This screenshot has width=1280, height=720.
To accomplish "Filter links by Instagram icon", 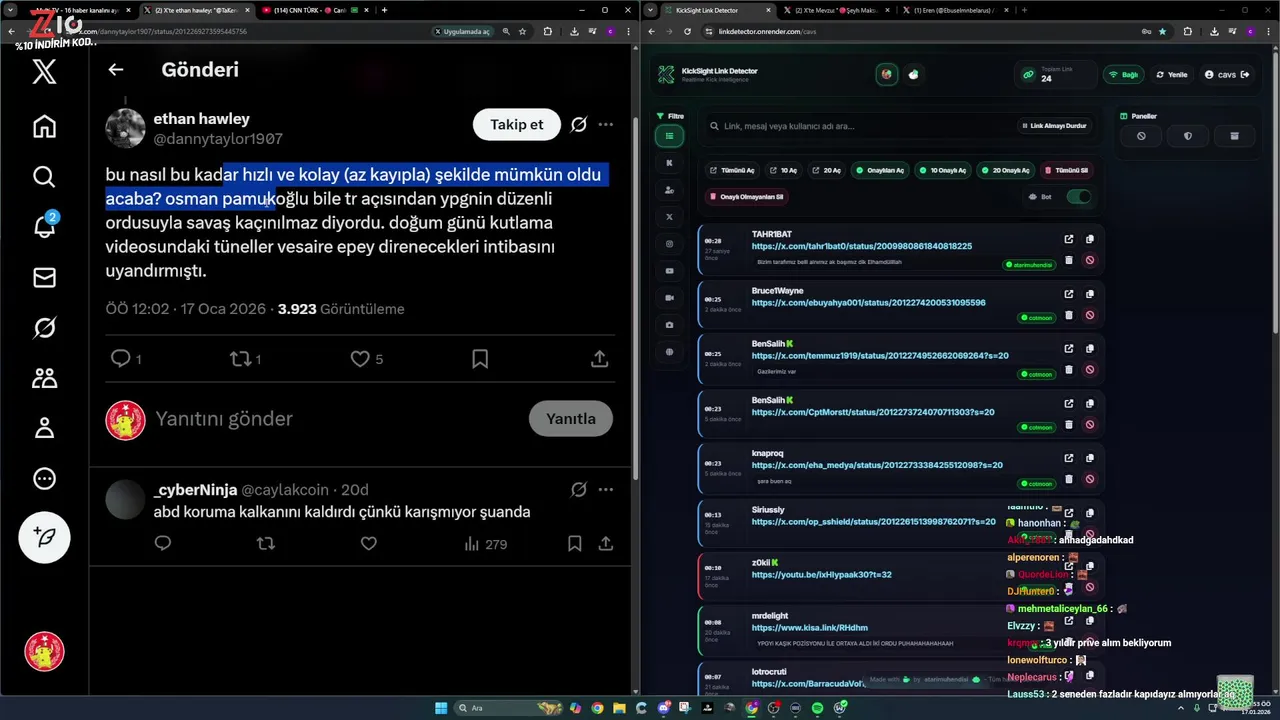I will 669,243.
